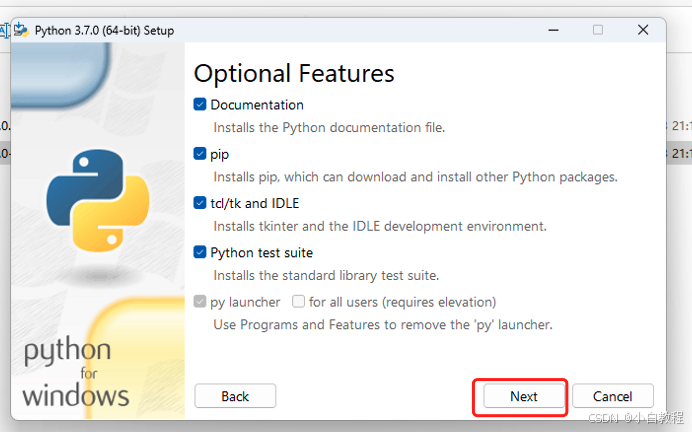
Task: Close the Python 3.7.0 Setup window
Action: pos(643,30)
